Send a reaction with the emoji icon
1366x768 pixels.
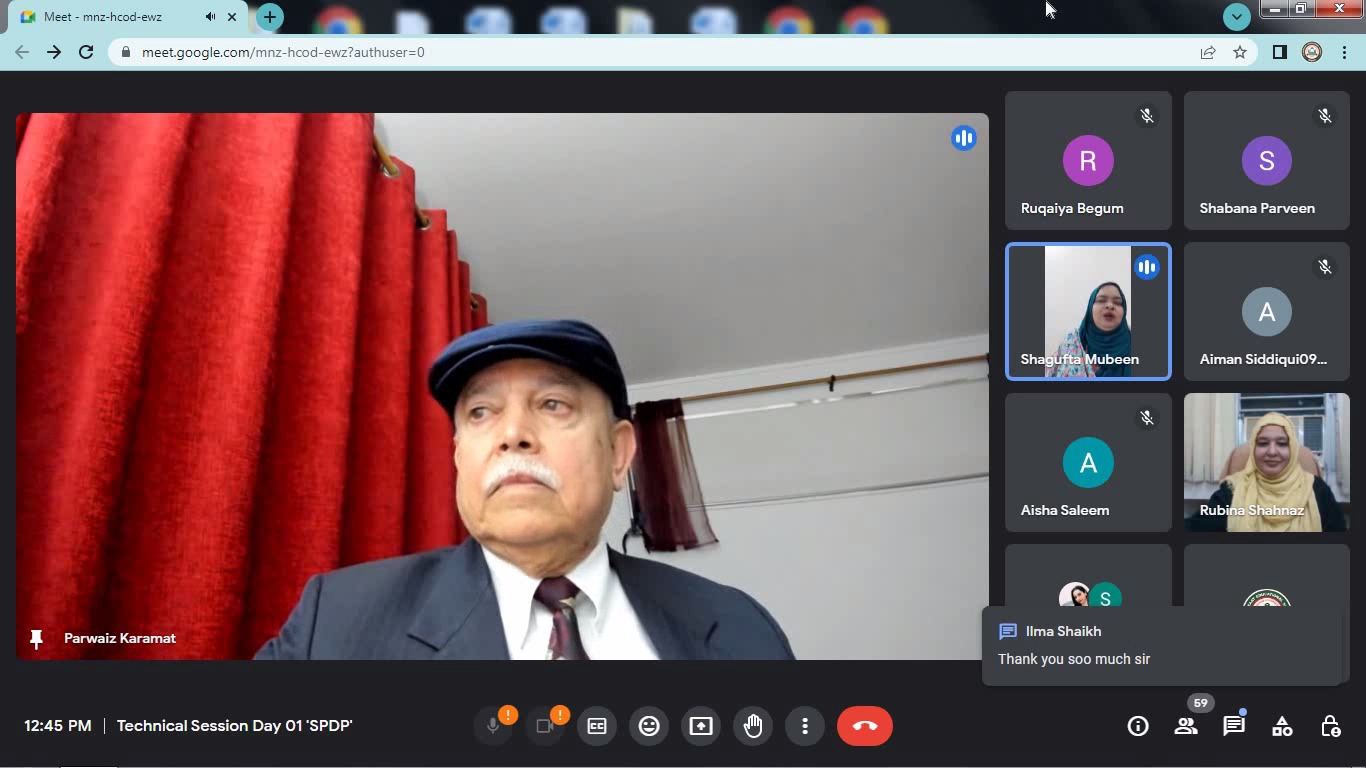[x=649, y=726]
